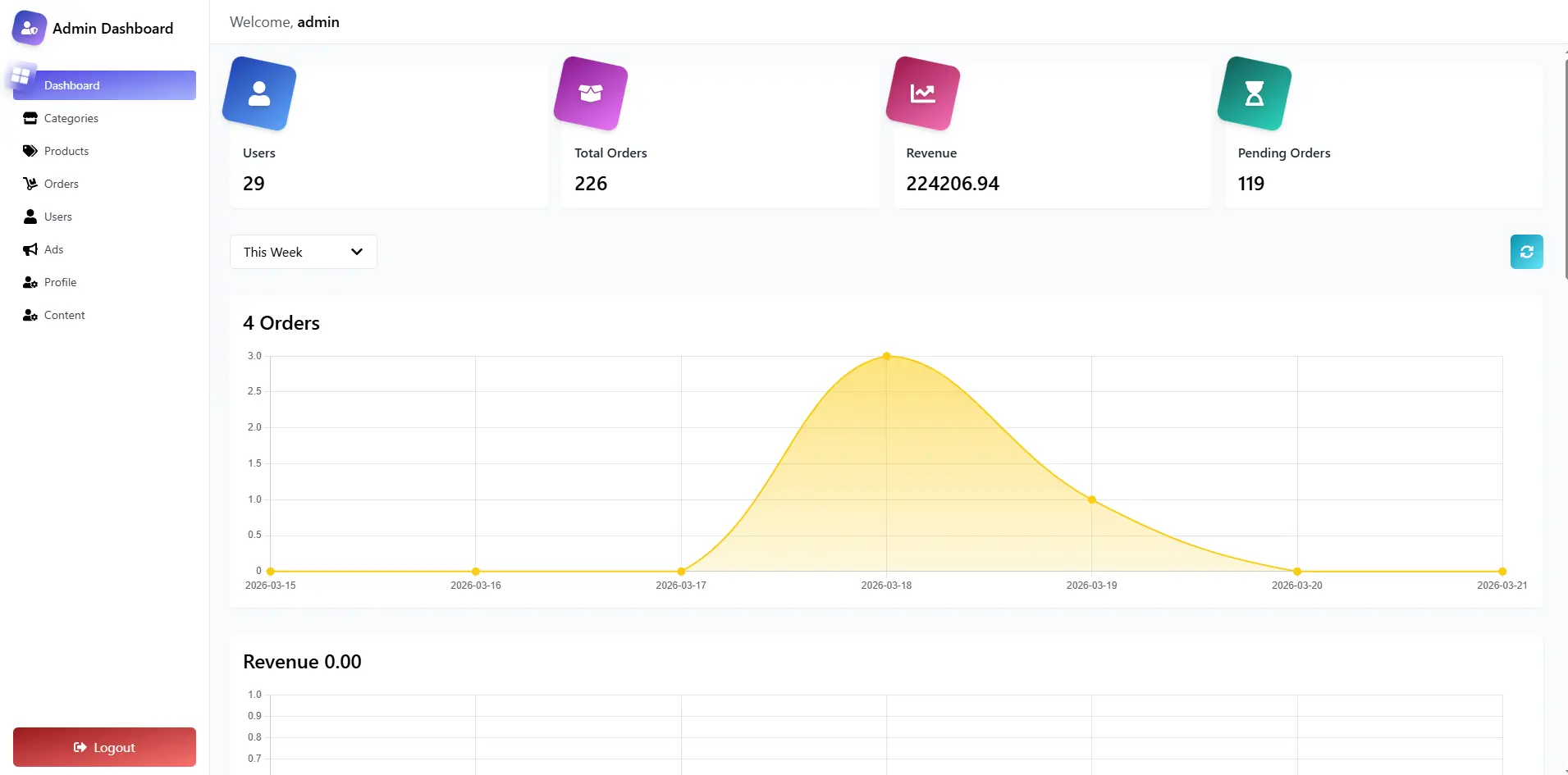1568x775 pixels.
Task: Go to Products in the sidebar
Action: (66, 151)
